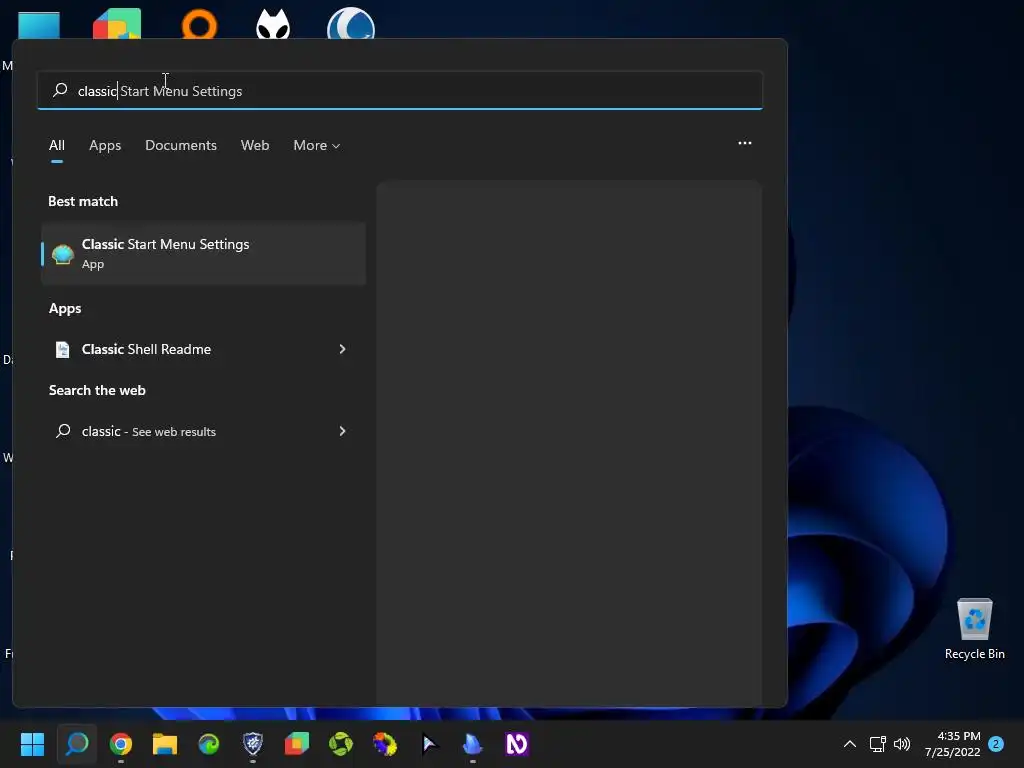Open the green leaf-circle taskbar app
Viewport: 1024px width, 768px height.
(x=341, y=744)
